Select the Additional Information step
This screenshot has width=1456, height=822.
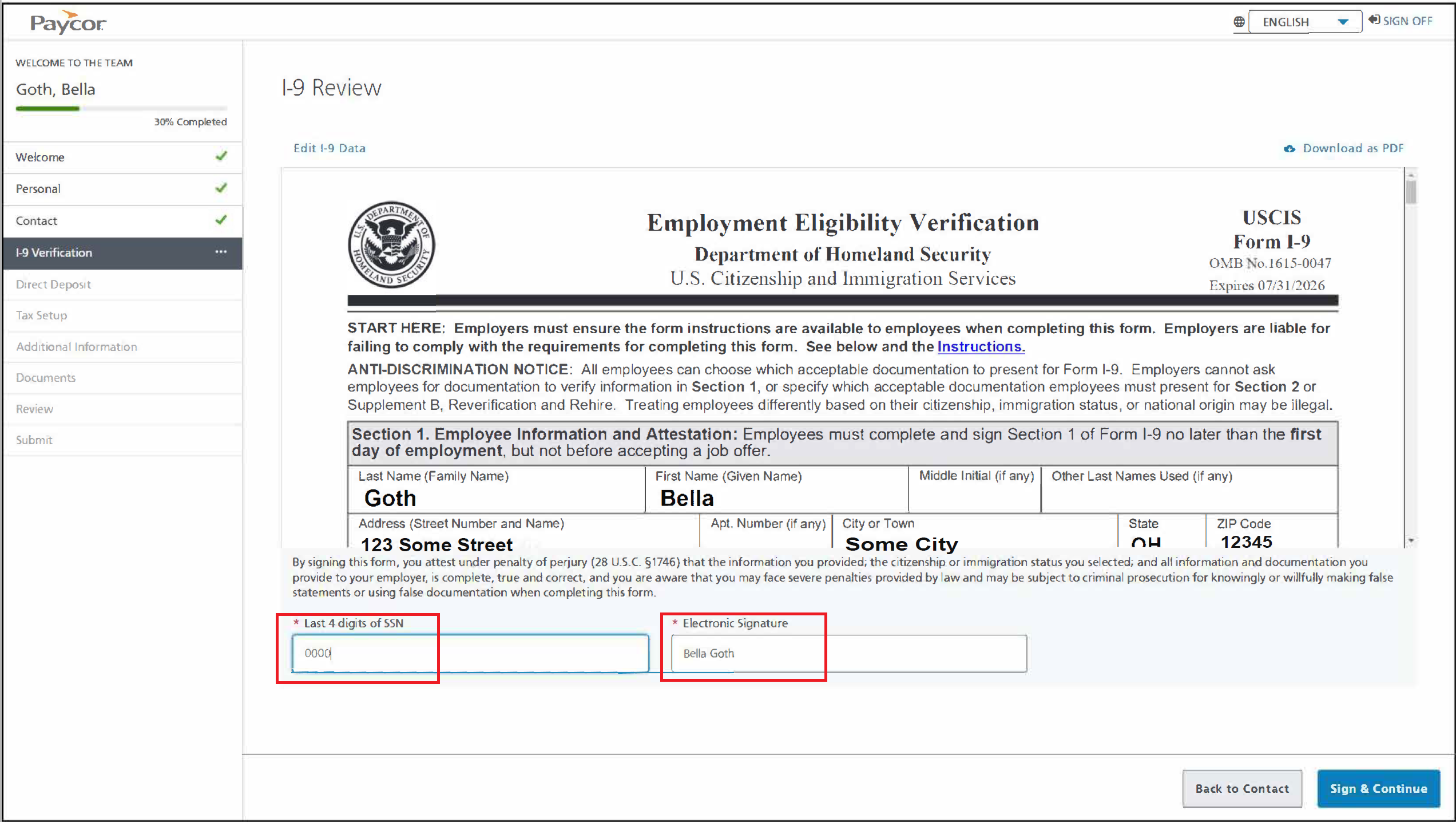[76, 347]
